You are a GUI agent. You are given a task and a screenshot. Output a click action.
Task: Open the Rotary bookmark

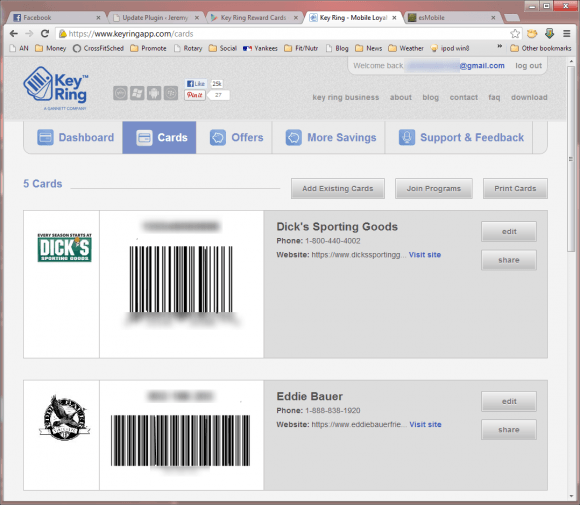pos(188,48)
